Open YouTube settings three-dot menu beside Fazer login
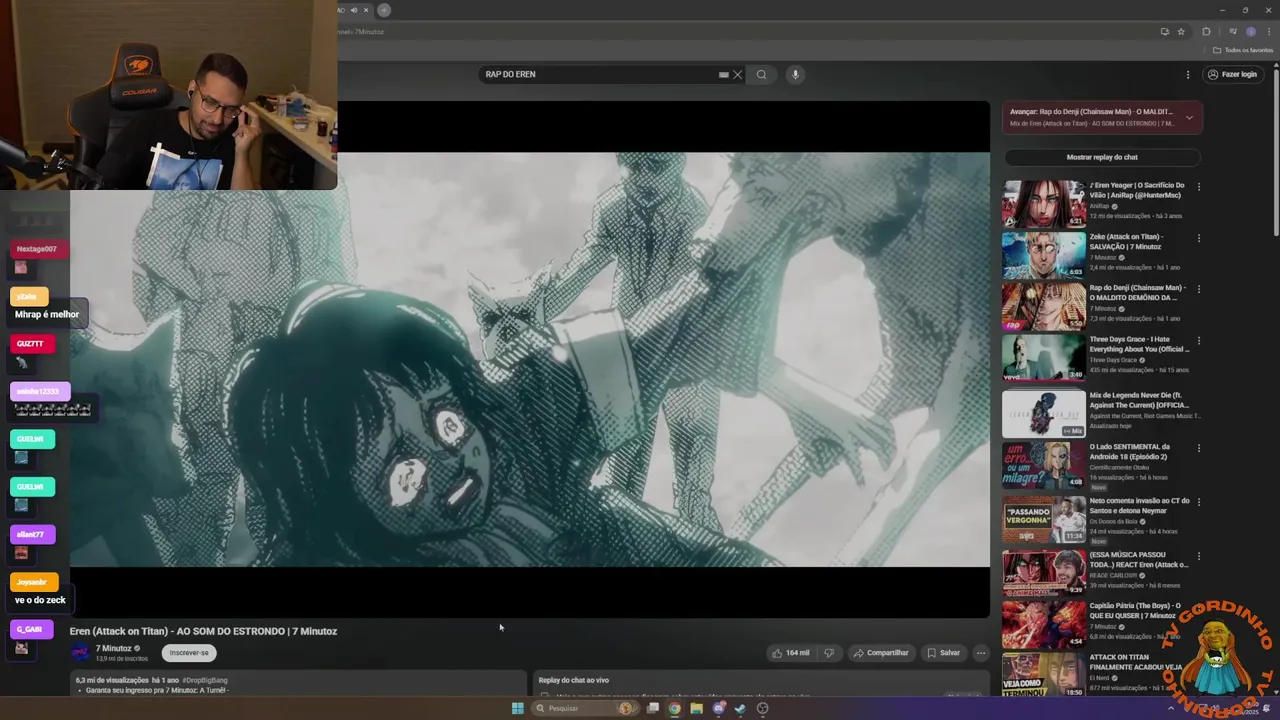1280x720 pixels. tap(1188, 74)
